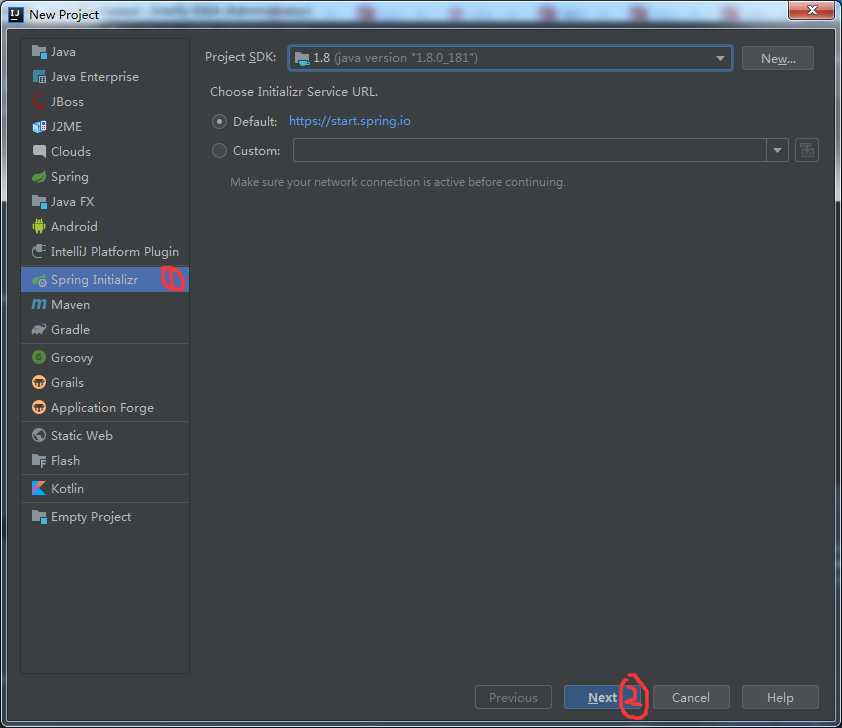Click the Grails icon

[39, 382]
